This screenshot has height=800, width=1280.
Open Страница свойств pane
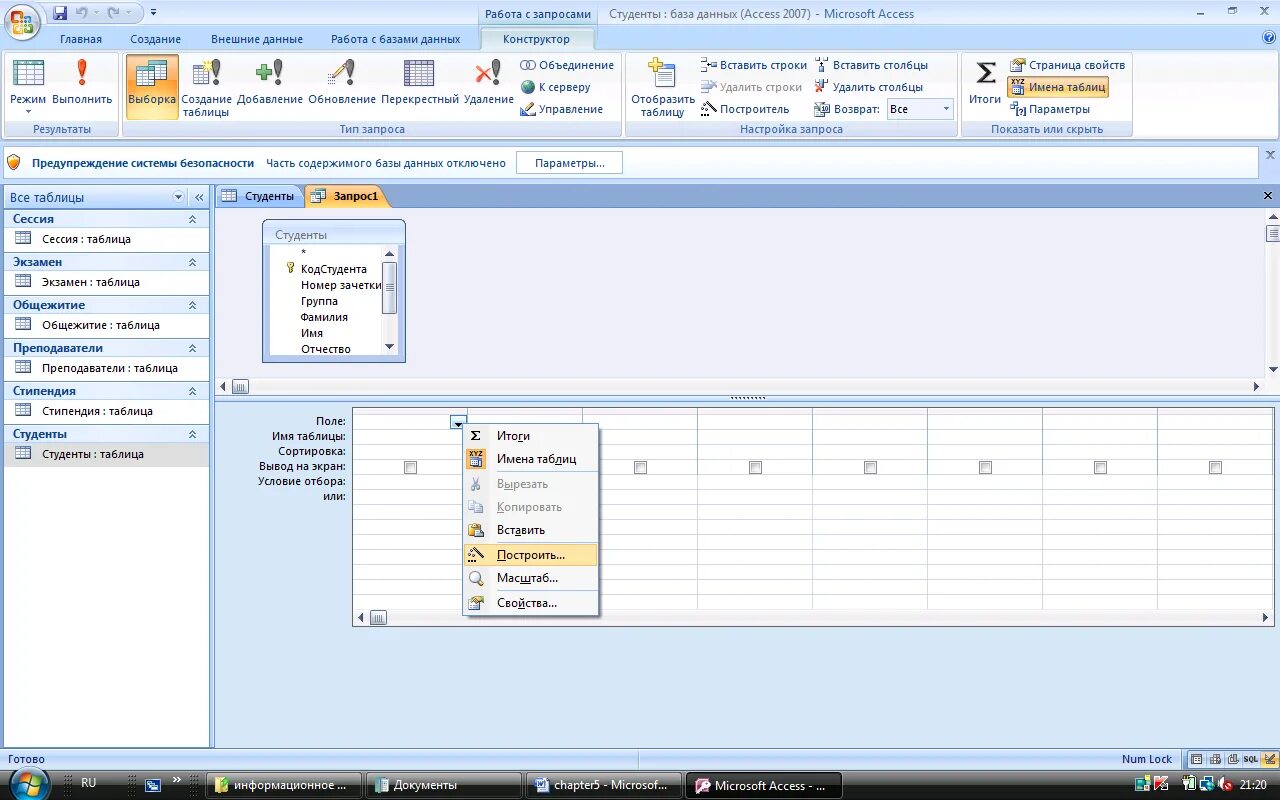(1067, 65)
